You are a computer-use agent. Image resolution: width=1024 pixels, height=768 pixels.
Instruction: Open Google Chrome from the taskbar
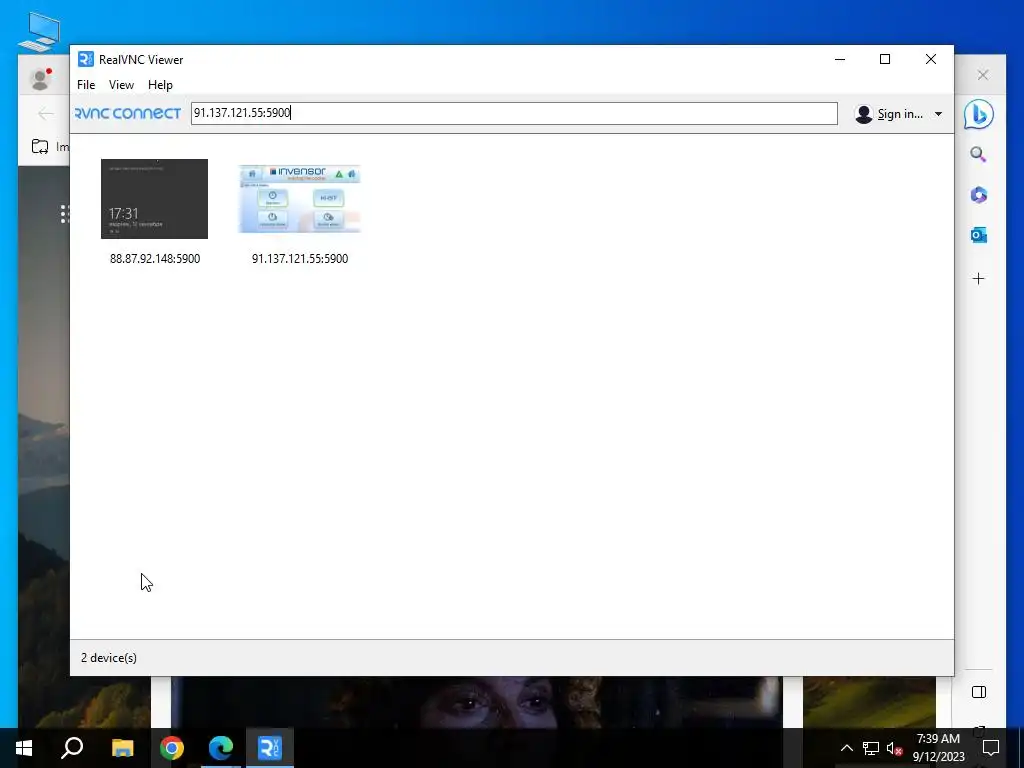pyautogui.click(x=172, y=748)
